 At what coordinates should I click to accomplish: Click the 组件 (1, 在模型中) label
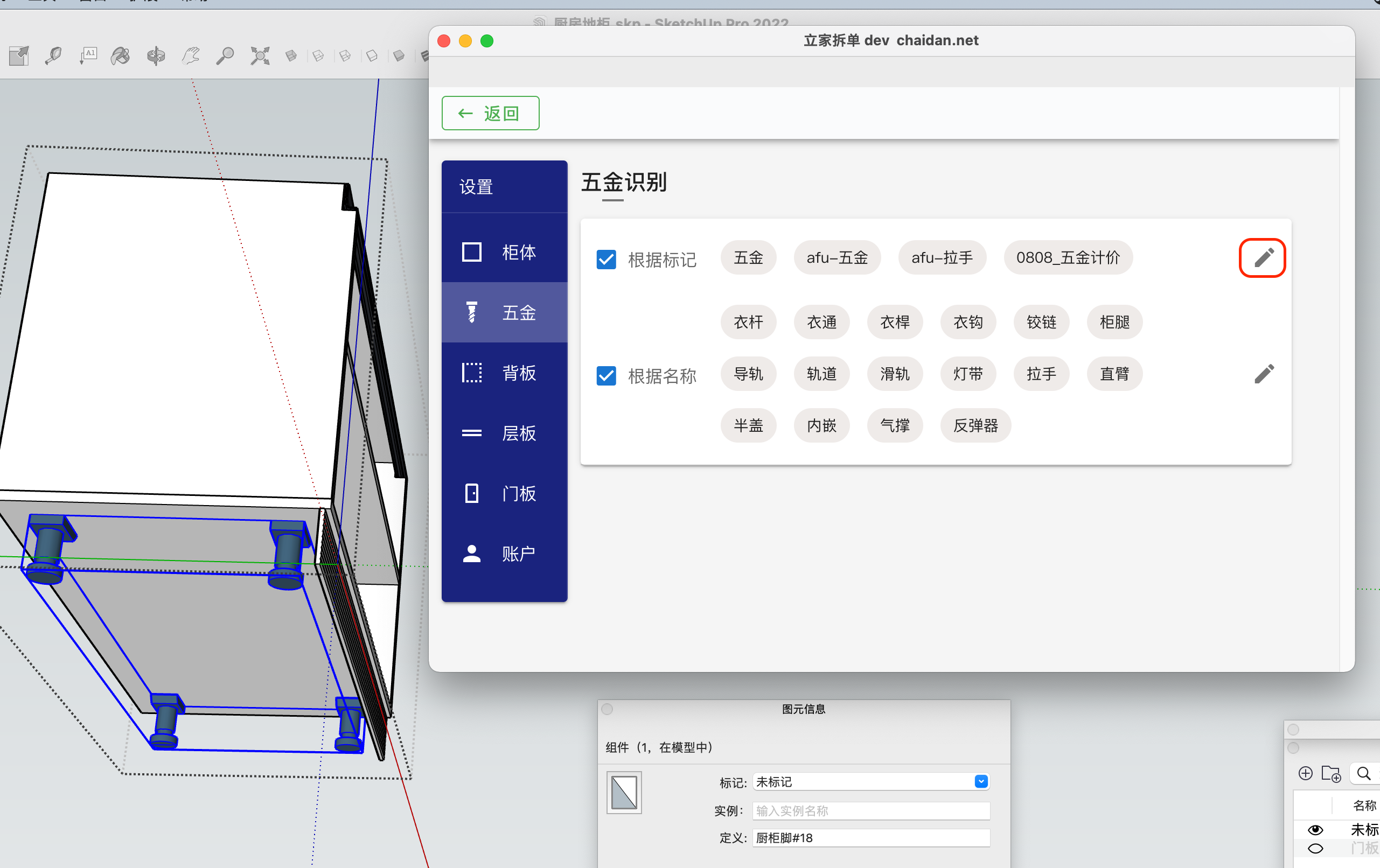(659, 747)
